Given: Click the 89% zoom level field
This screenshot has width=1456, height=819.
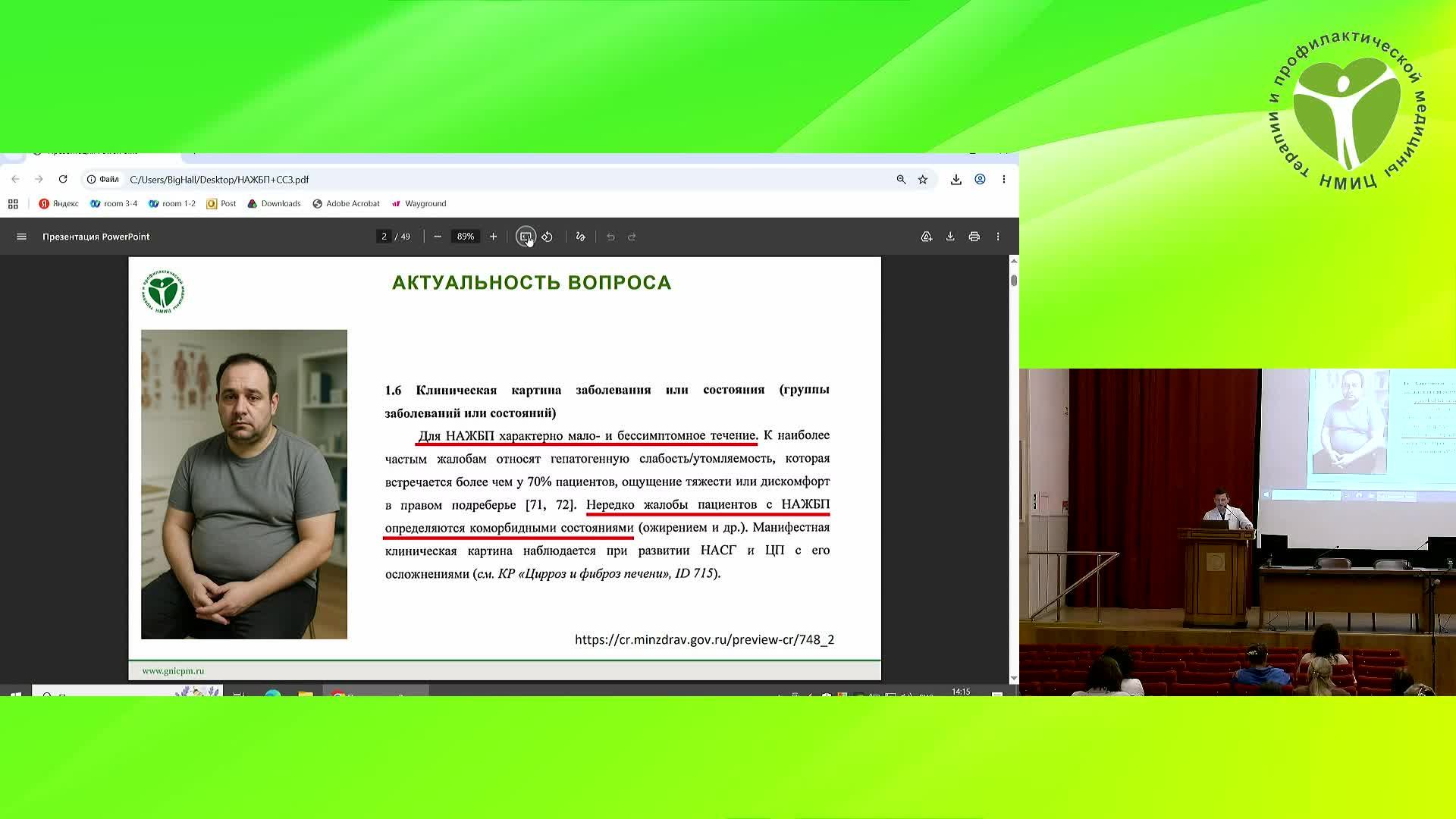Looking at the screenshot, I should pyautogui.click(x=466, y=237).
